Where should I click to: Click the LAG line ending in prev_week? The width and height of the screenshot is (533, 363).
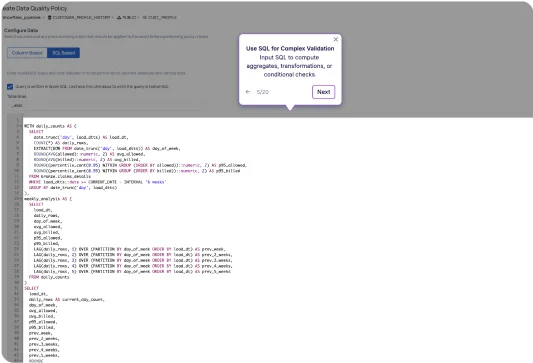130,249
